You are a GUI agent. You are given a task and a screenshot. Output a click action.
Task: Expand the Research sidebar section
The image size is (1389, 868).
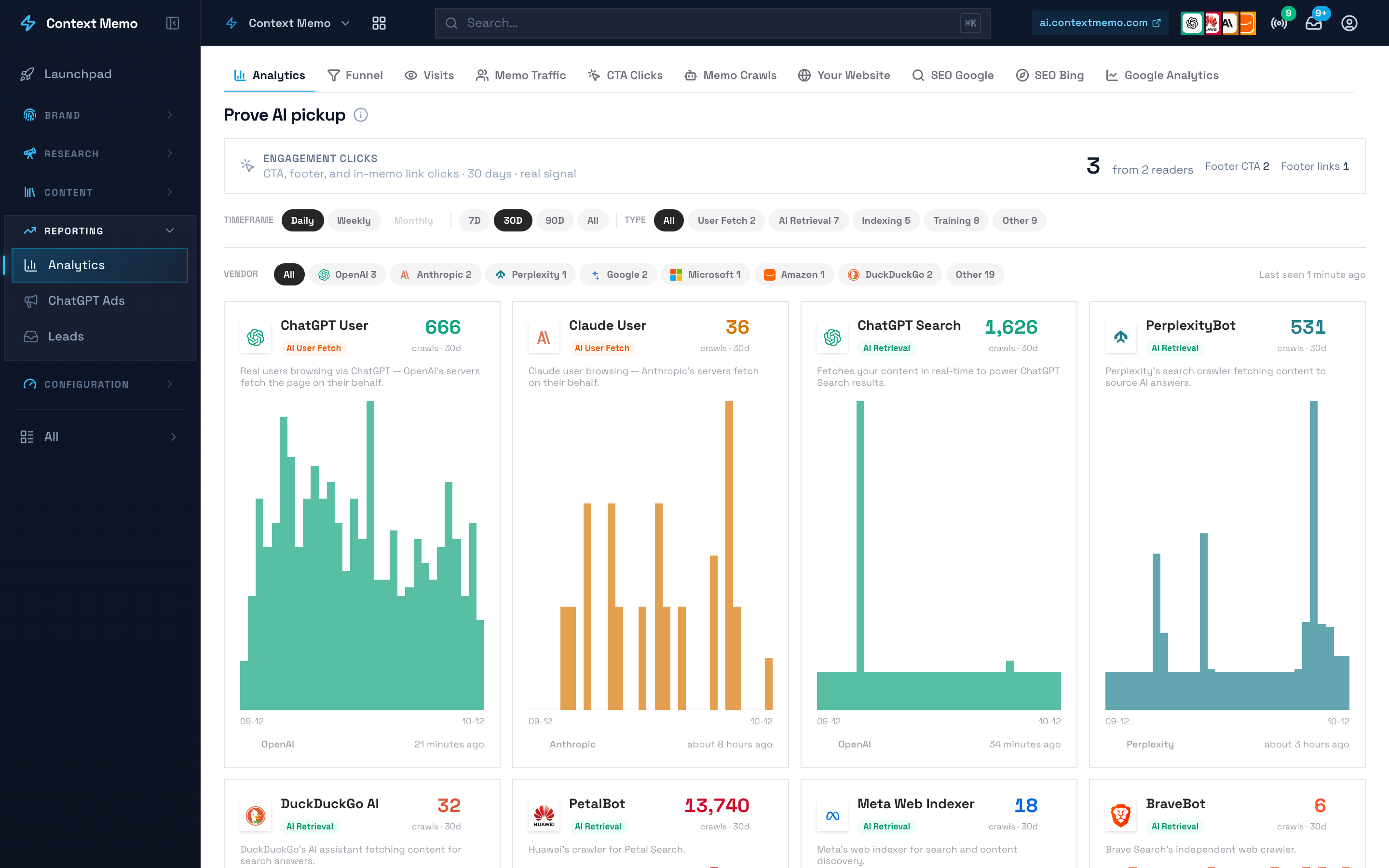click(x=99, y=153)
